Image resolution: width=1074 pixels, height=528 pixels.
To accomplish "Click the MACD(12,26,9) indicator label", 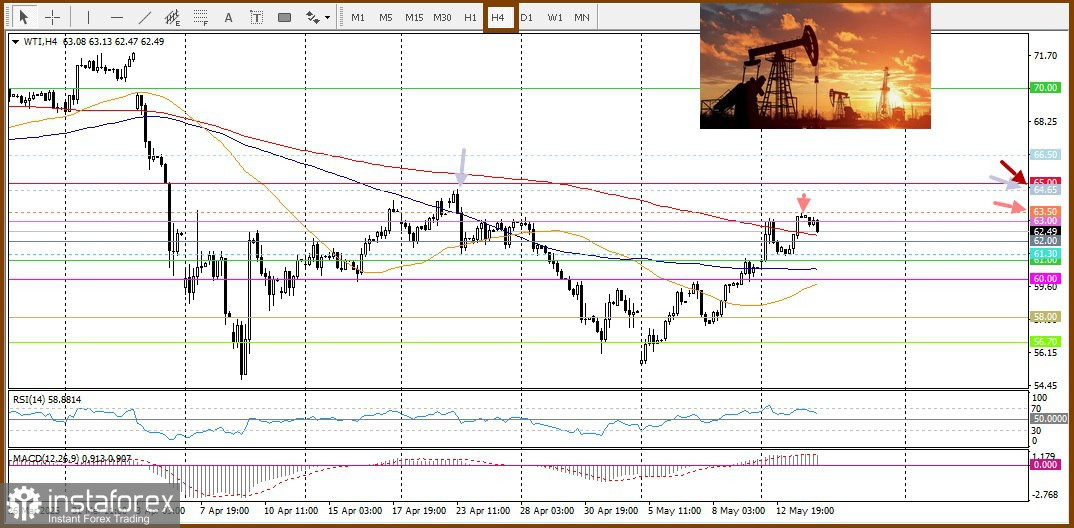I will click(x=71, y=457).
